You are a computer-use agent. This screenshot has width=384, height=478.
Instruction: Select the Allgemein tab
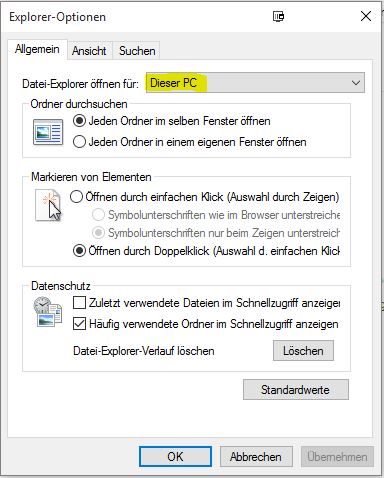[x=37, y=49]
